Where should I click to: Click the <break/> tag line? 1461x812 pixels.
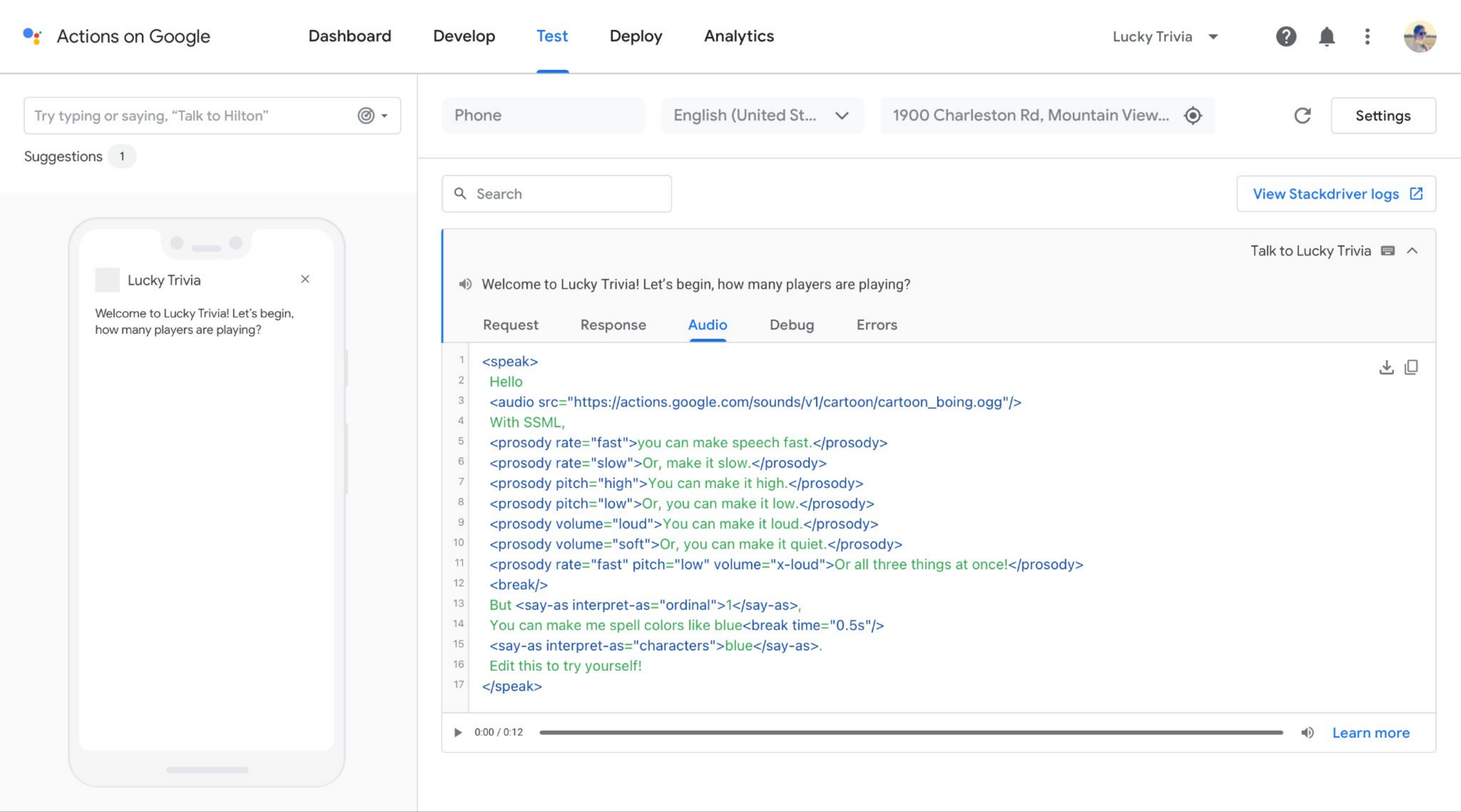[519, 584]
